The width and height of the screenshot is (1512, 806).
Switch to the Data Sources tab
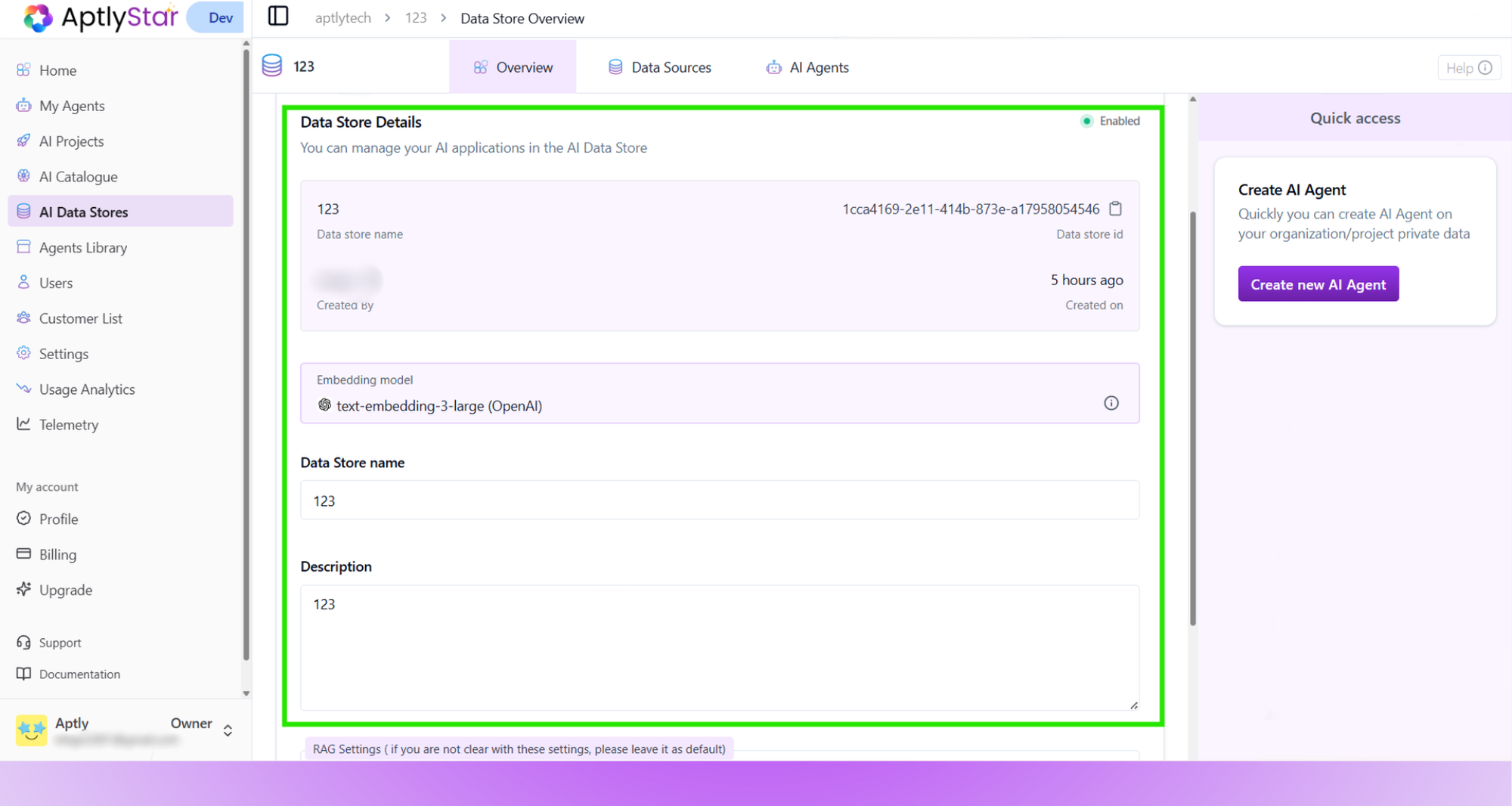click(659, 67)
